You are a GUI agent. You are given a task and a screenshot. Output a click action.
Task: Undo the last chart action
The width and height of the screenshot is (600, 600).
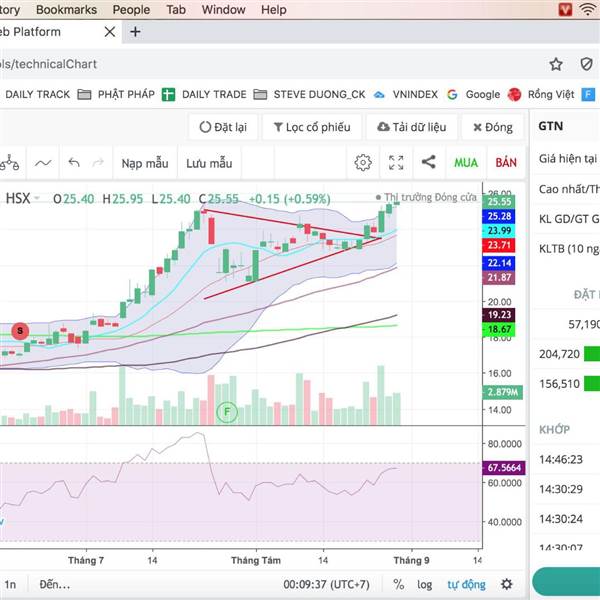point(74,163)
